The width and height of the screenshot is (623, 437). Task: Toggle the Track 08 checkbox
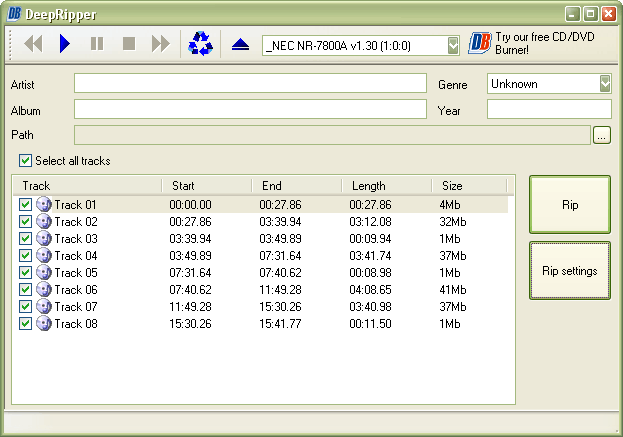(x=25, y=324)
